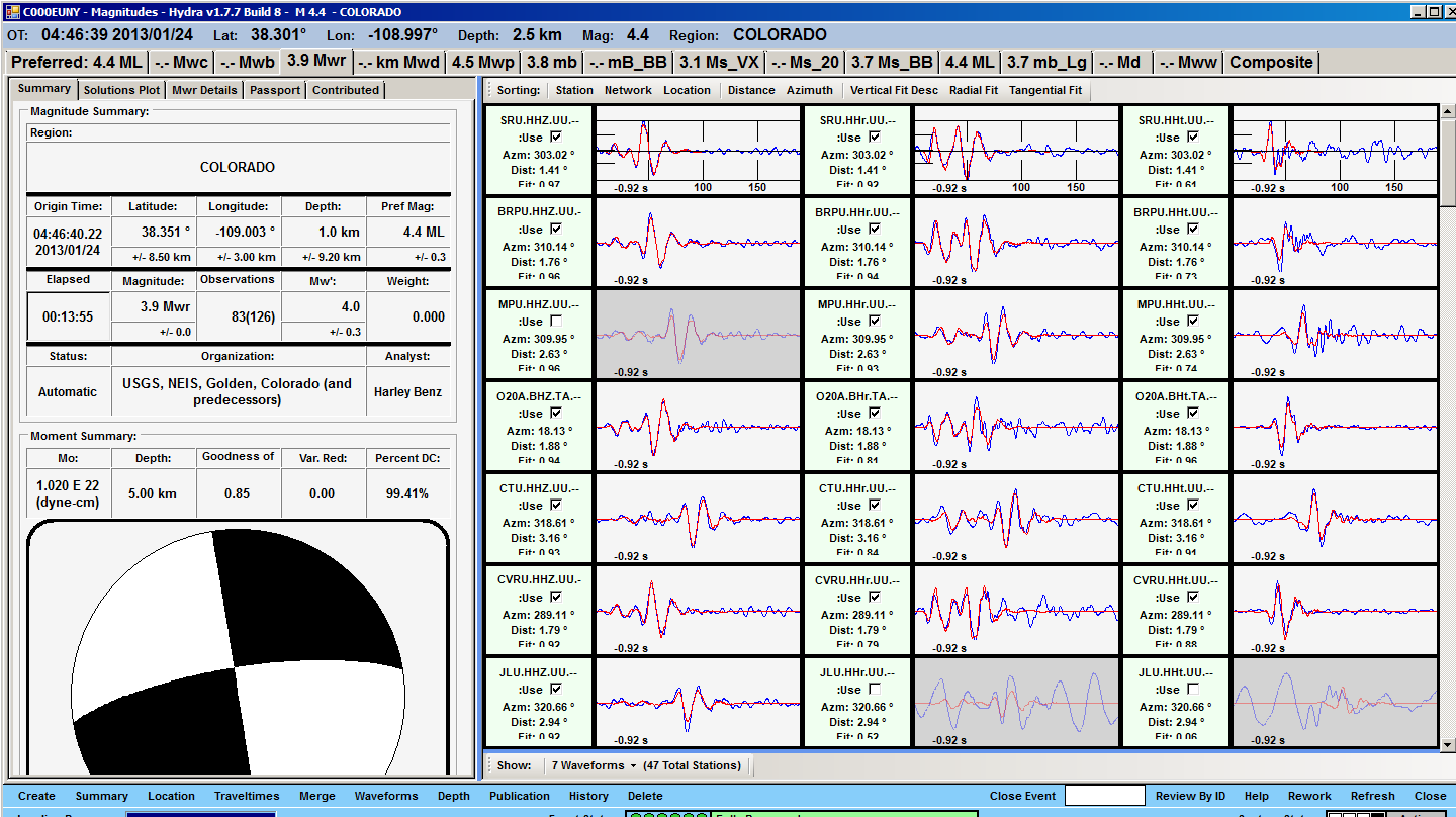Viewport: 1456px width, 817px height.
Task: Select the Summary tab
Action: [44, 89]
